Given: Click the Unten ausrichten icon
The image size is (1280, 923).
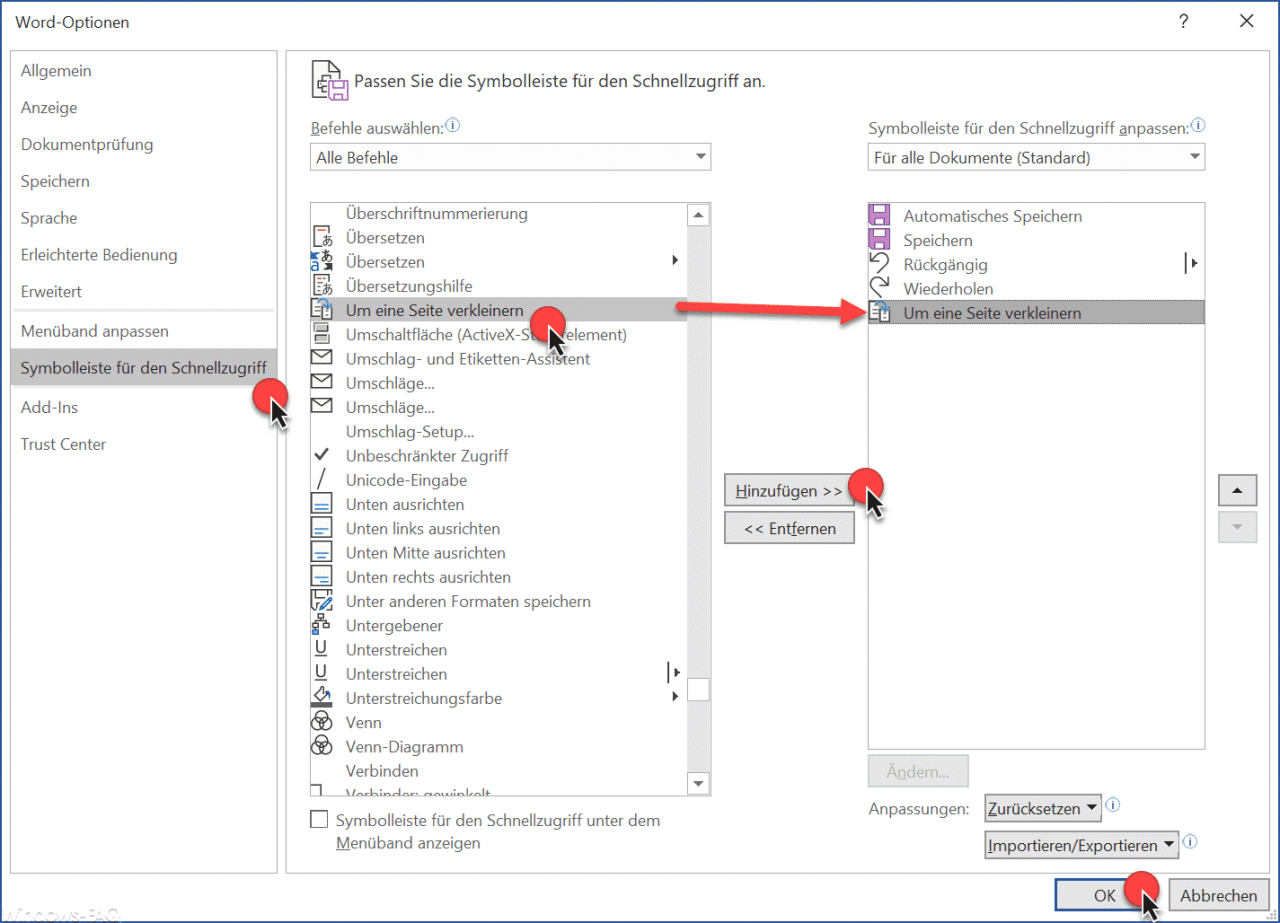Looking at the screenshot, I should [322, 504].
